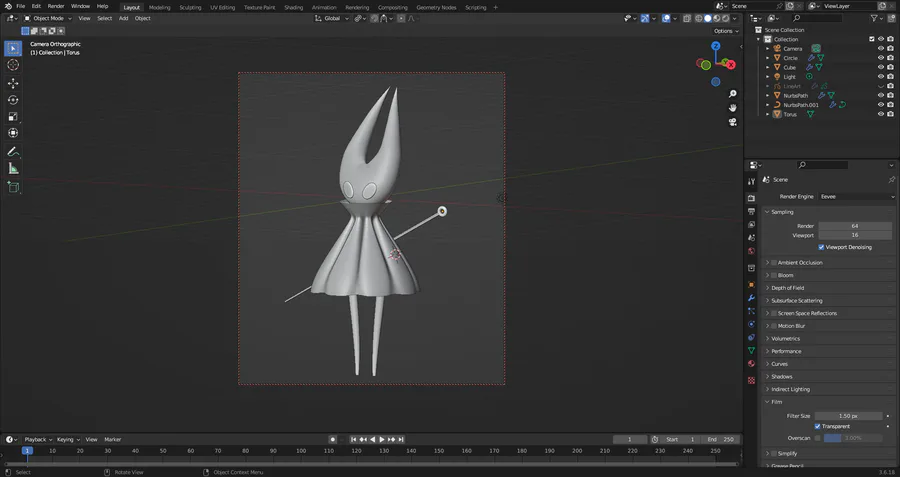Select the Rotate tool
Viewport: 900px width, 477px height.
pyautogui.click(x=13, y=100)
